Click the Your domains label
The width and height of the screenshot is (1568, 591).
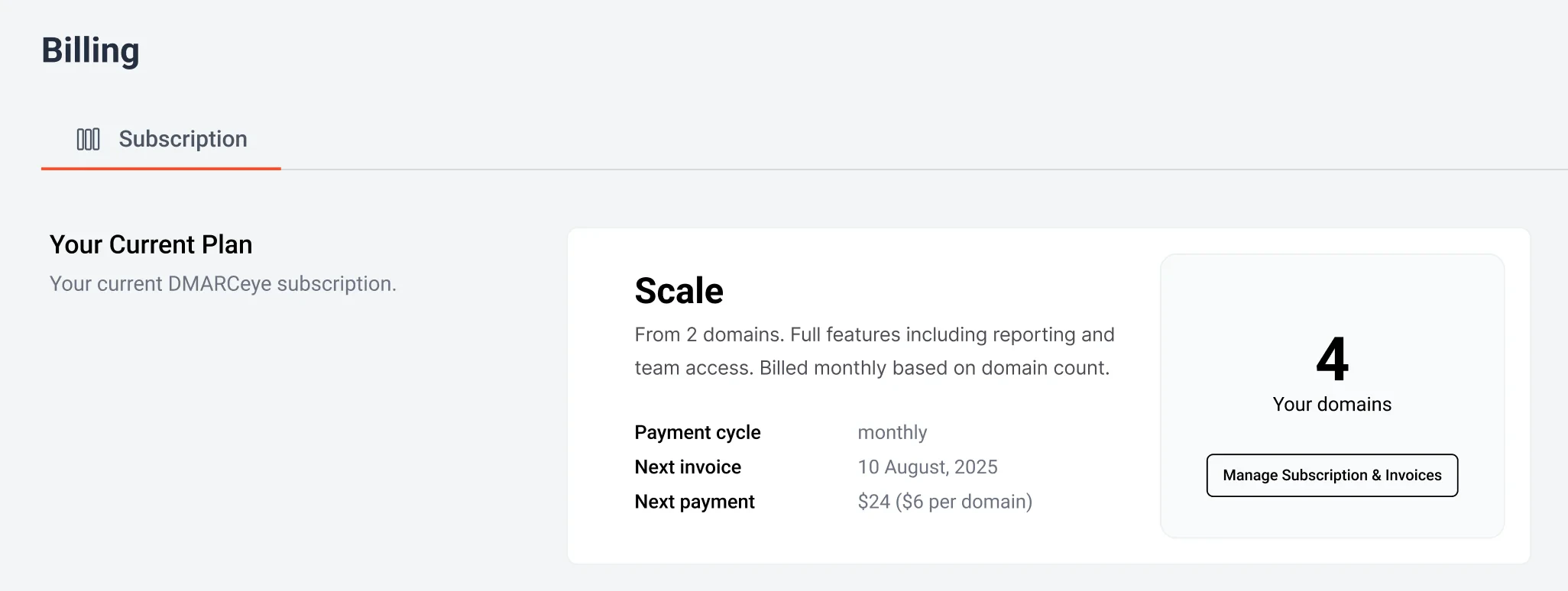click(1332, 404)
